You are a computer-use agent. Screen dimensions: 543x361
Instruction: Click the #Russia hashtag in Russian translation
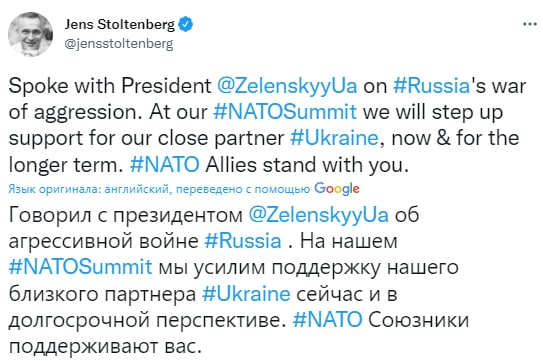tap(242, 241)
